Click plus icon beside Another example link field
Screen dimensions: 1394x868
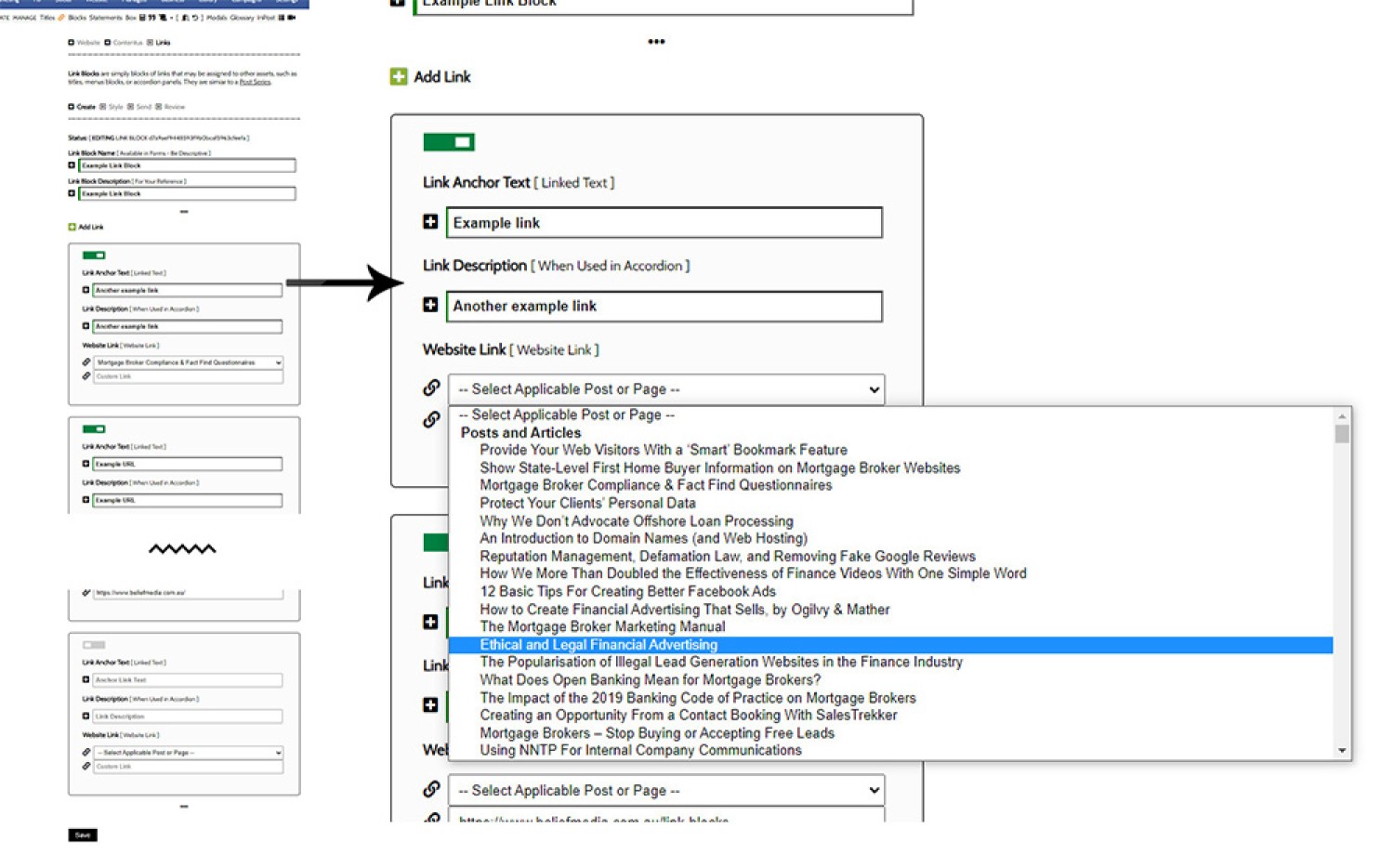[x=430, y=305]
